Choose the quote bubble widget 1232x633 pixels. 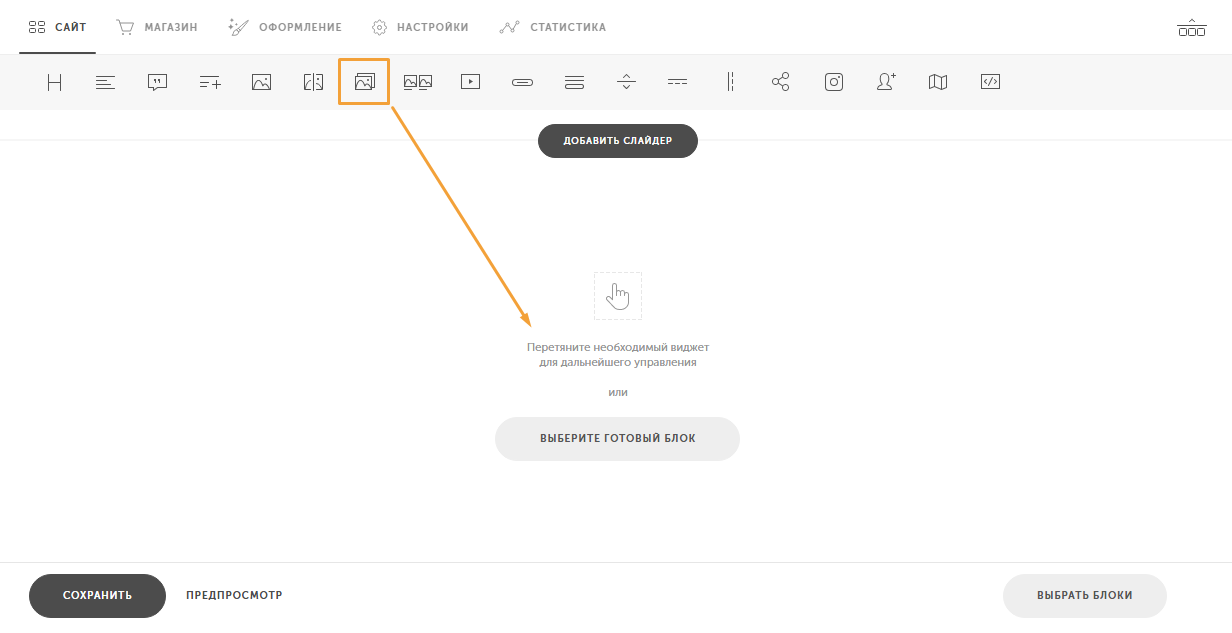pos(157,83)
